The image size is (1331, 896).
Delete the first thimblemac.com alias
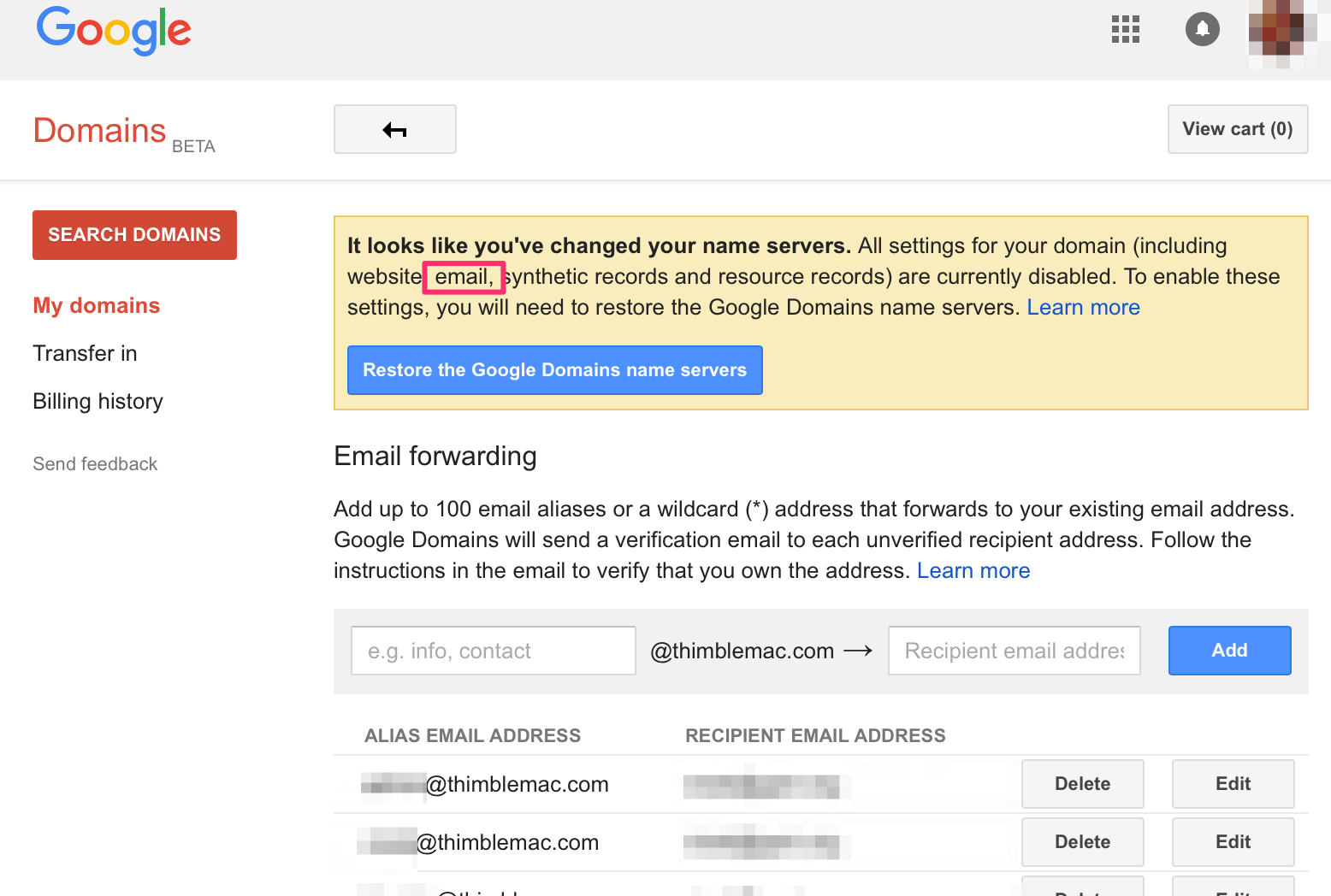coord(1083,784)
